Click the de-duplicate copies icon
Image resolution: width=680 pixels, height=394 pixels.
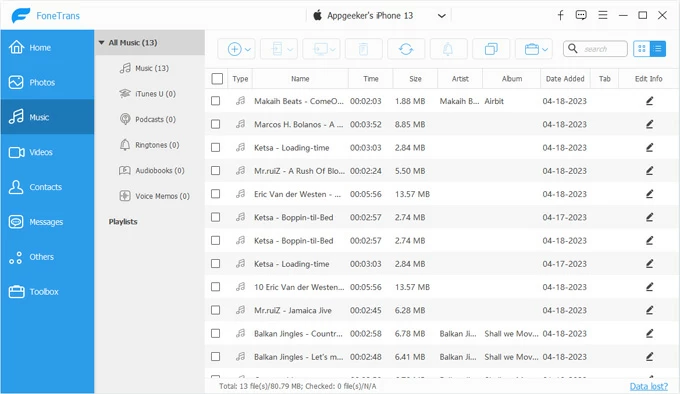tap(491, 49)
